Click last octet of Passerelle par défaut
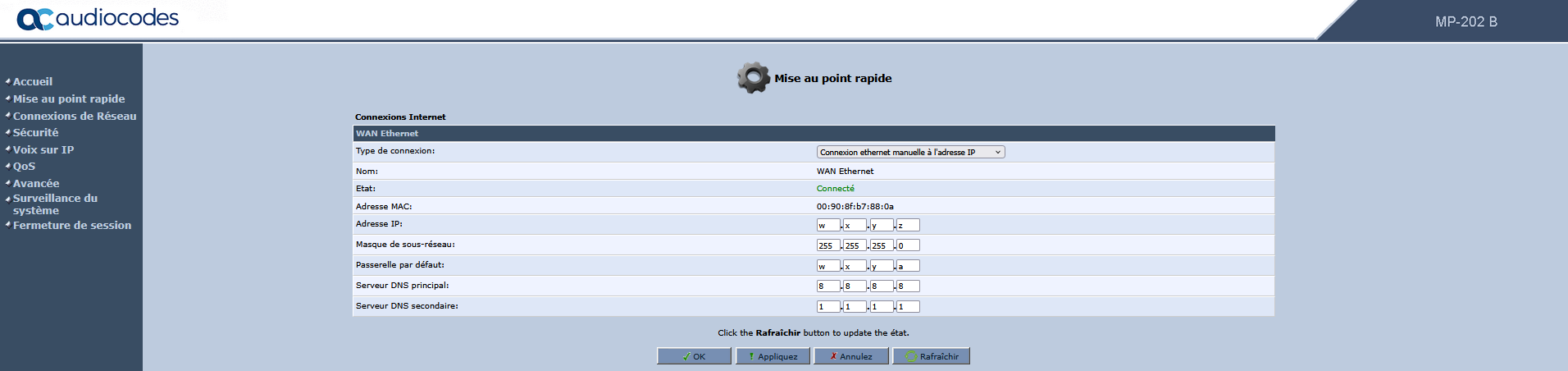The image size is (1568, 371). click(908, 266)
